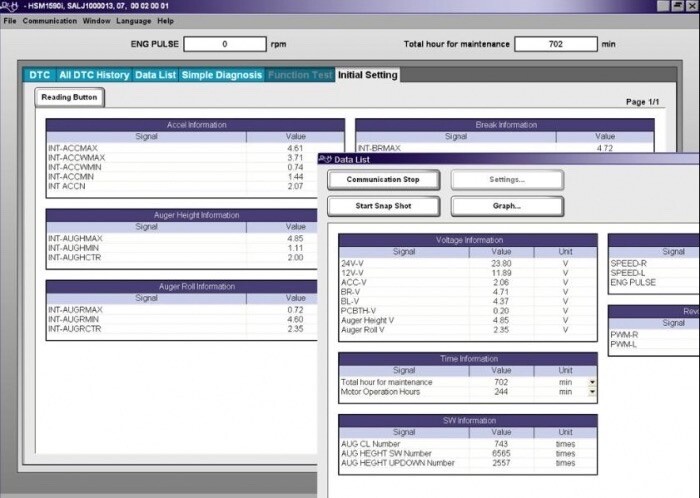The height and width of the screenshot is (498, 700).
Task: Click the SW Information table header
Action: pyautogui.click(x=468, y=420)
